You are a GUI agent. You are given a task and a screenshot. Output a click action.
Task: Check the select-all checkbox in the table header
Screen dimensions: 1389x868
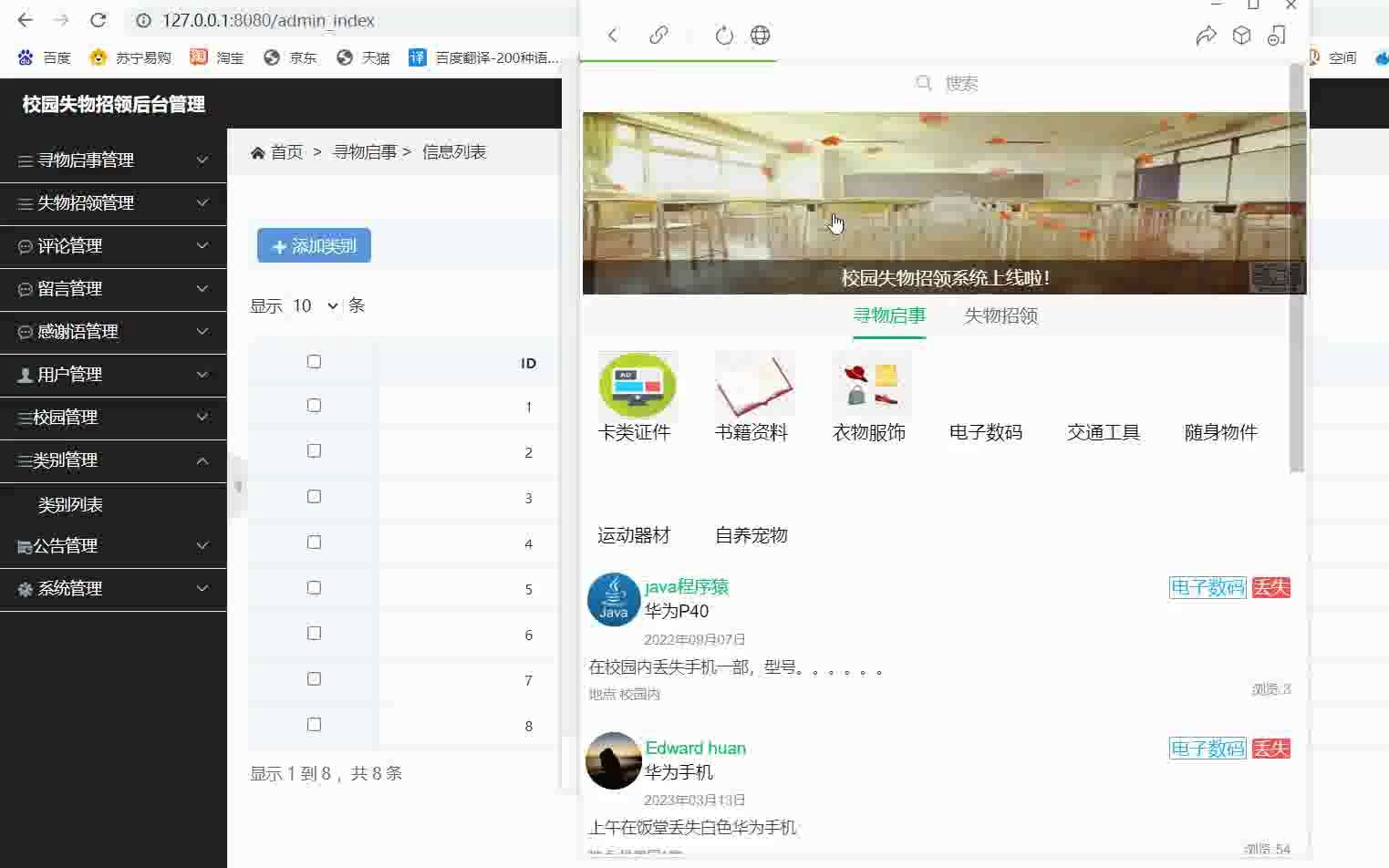(x=314, y=361)
